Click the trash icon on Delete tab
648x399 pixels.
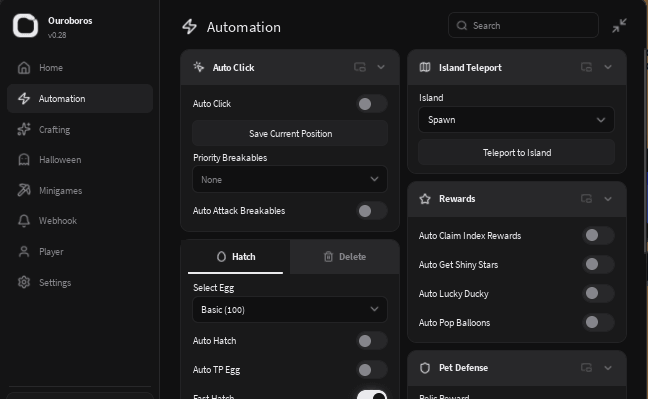328,257
